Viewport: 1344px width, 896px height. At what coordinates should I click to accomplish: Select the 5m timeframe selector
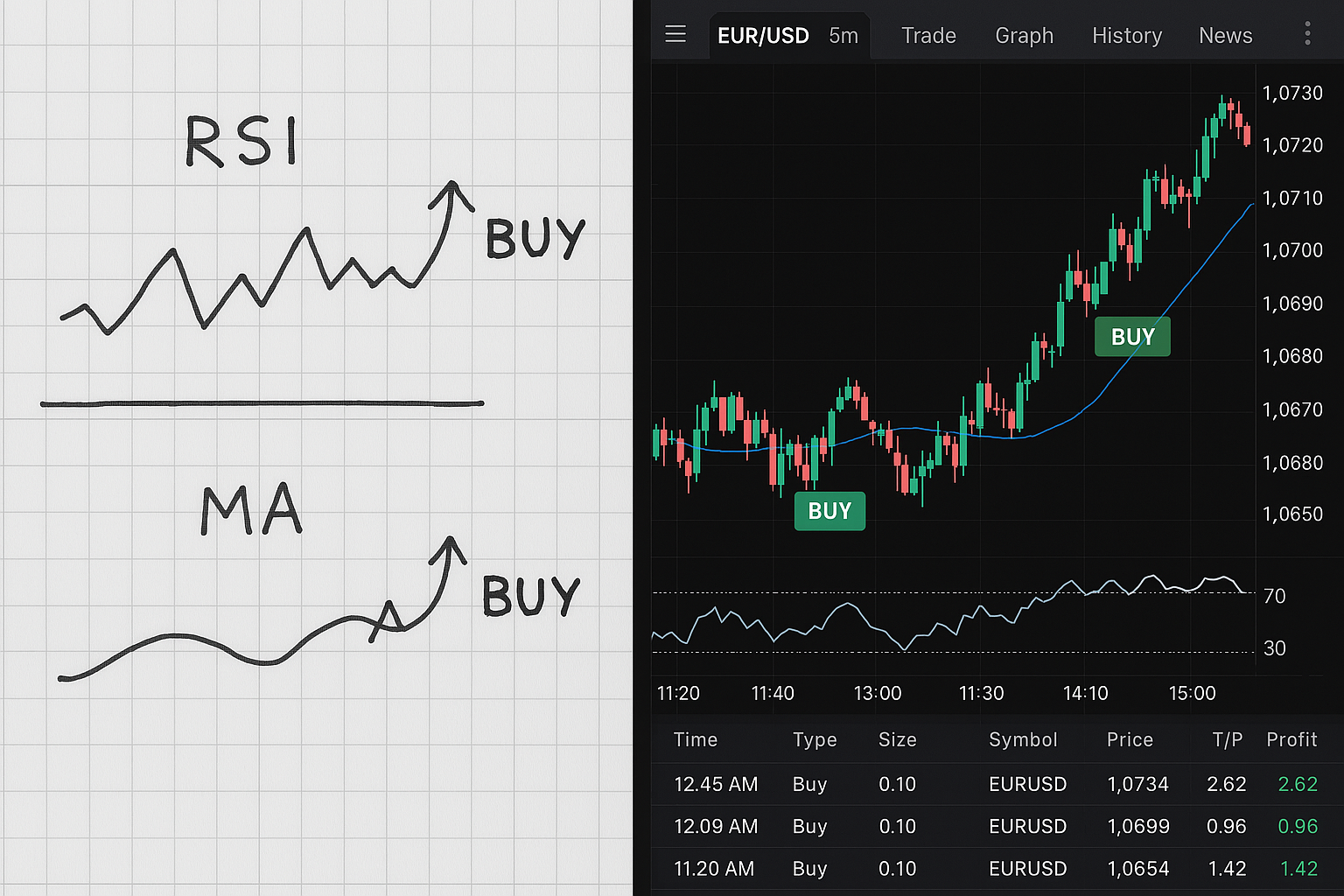tap(843, 35)
